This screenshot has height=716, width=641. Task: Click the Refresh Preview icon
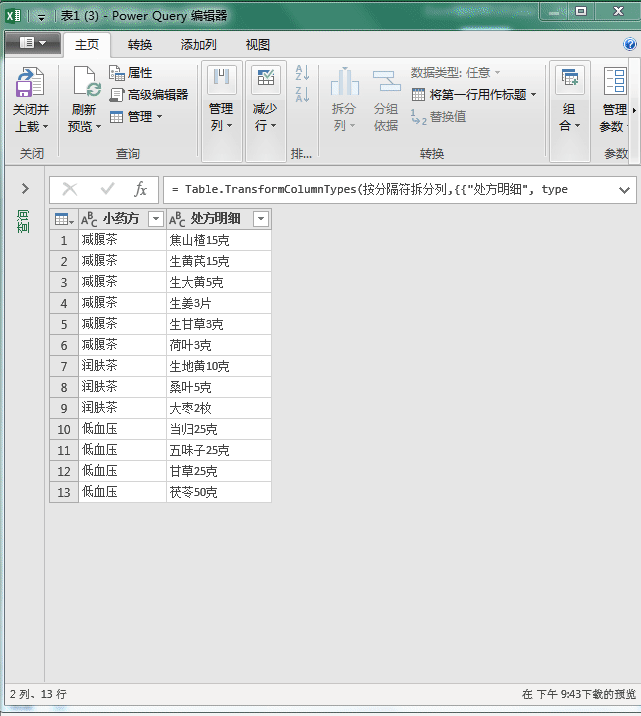coord(87,82)
